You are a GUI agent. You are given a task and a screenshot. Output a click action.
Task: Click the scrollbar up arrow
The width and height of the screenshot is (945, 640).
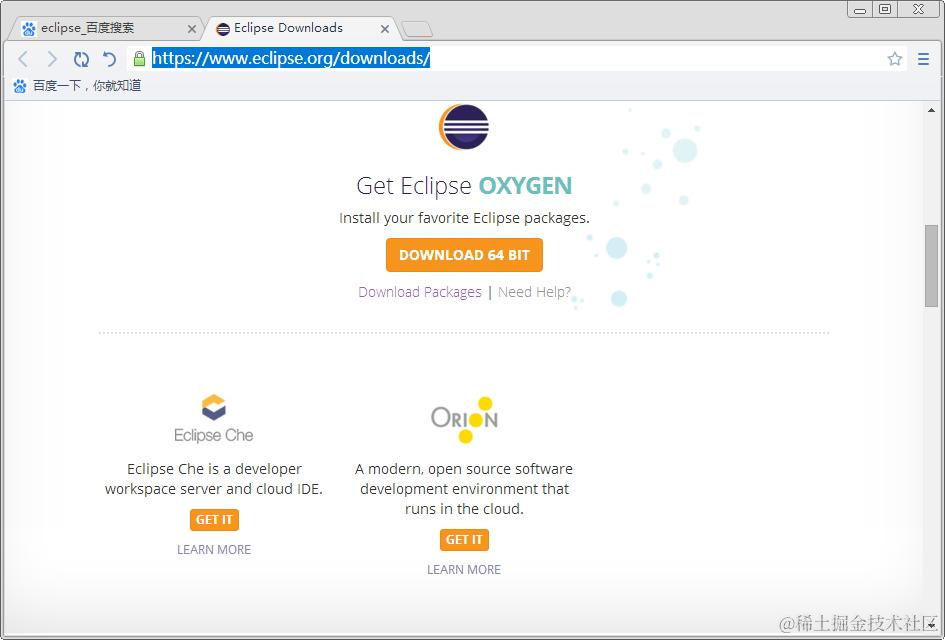point(931,110)
